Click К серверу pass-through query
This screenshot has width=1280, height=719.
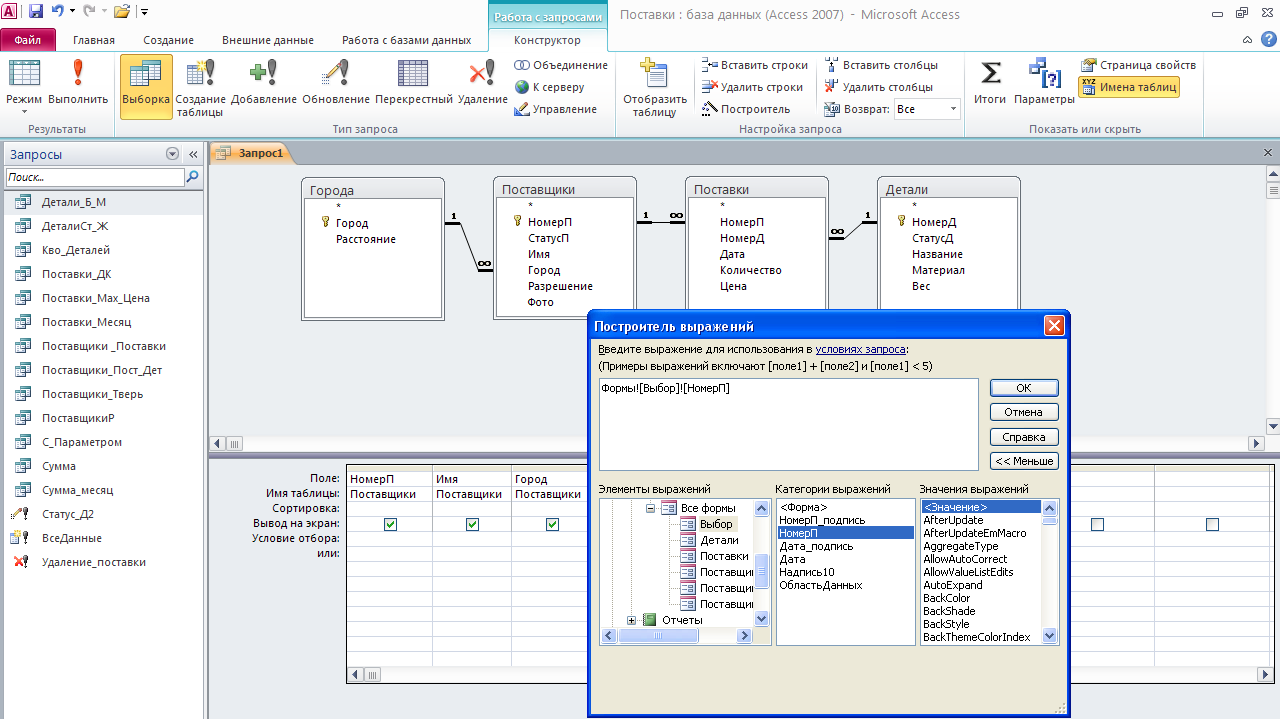click(x=550, y=87)
